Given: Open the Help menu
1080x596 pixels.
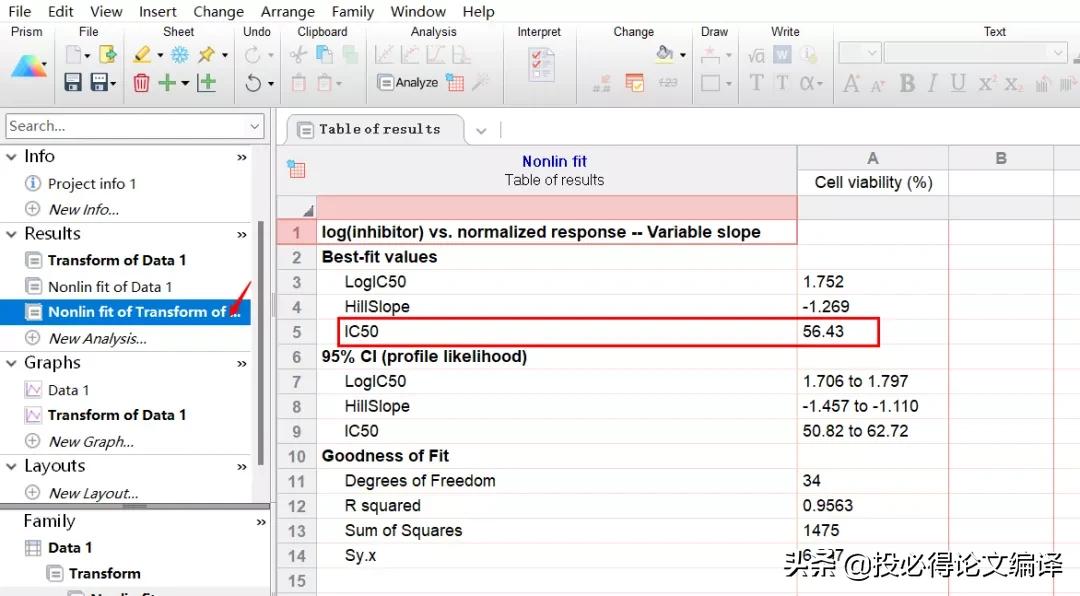Looking at the screenshot, I should 478,12.
